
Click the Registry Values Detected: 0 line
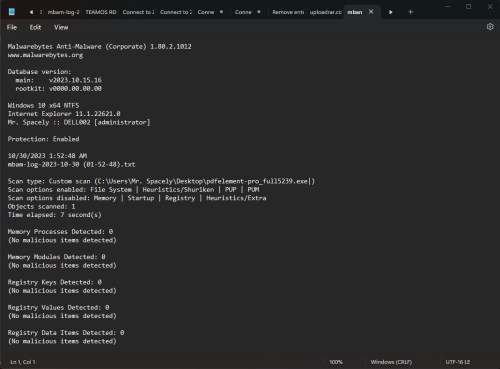pos(58,307)
